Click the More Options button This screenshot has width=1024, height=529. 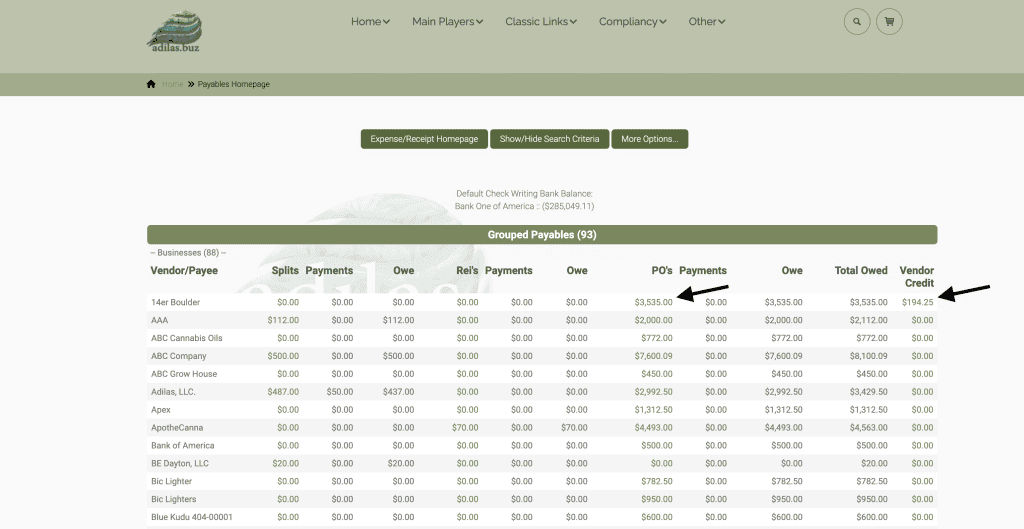pos(649,139)
